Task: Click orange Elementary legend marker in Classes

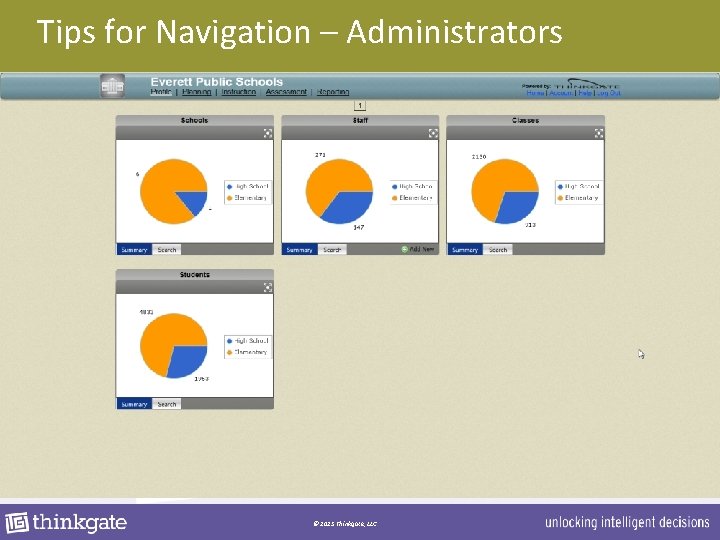Action: (560, 198)
